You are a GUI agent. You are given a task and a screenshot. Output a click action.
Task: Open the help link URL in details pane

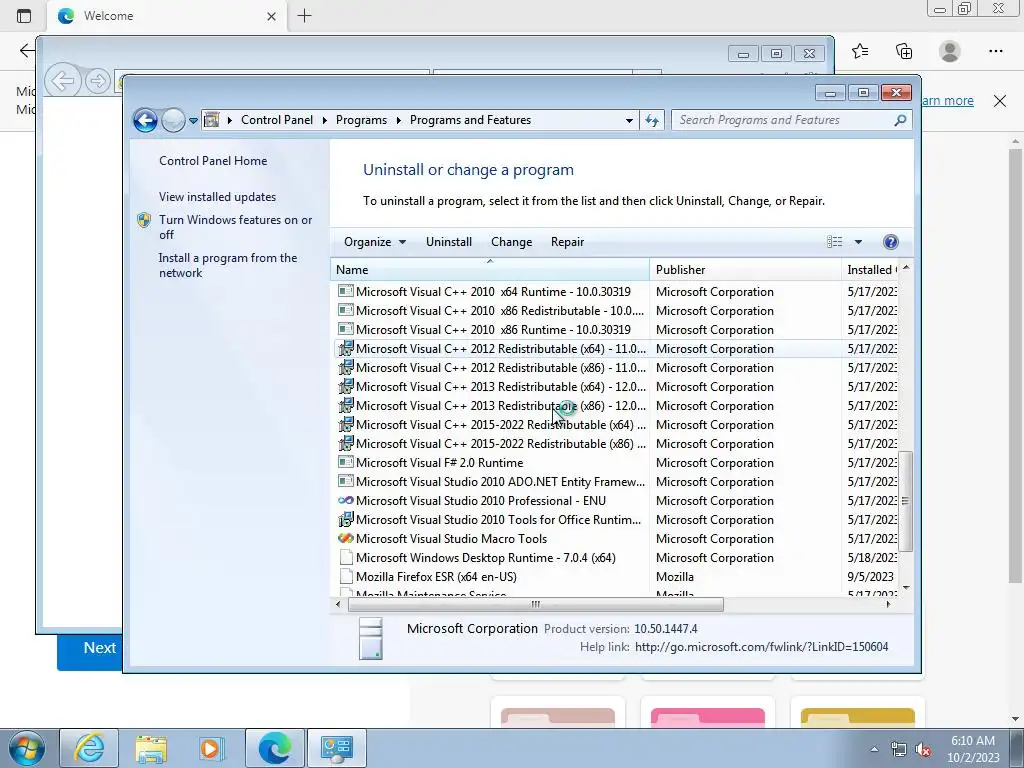(761, 647)
